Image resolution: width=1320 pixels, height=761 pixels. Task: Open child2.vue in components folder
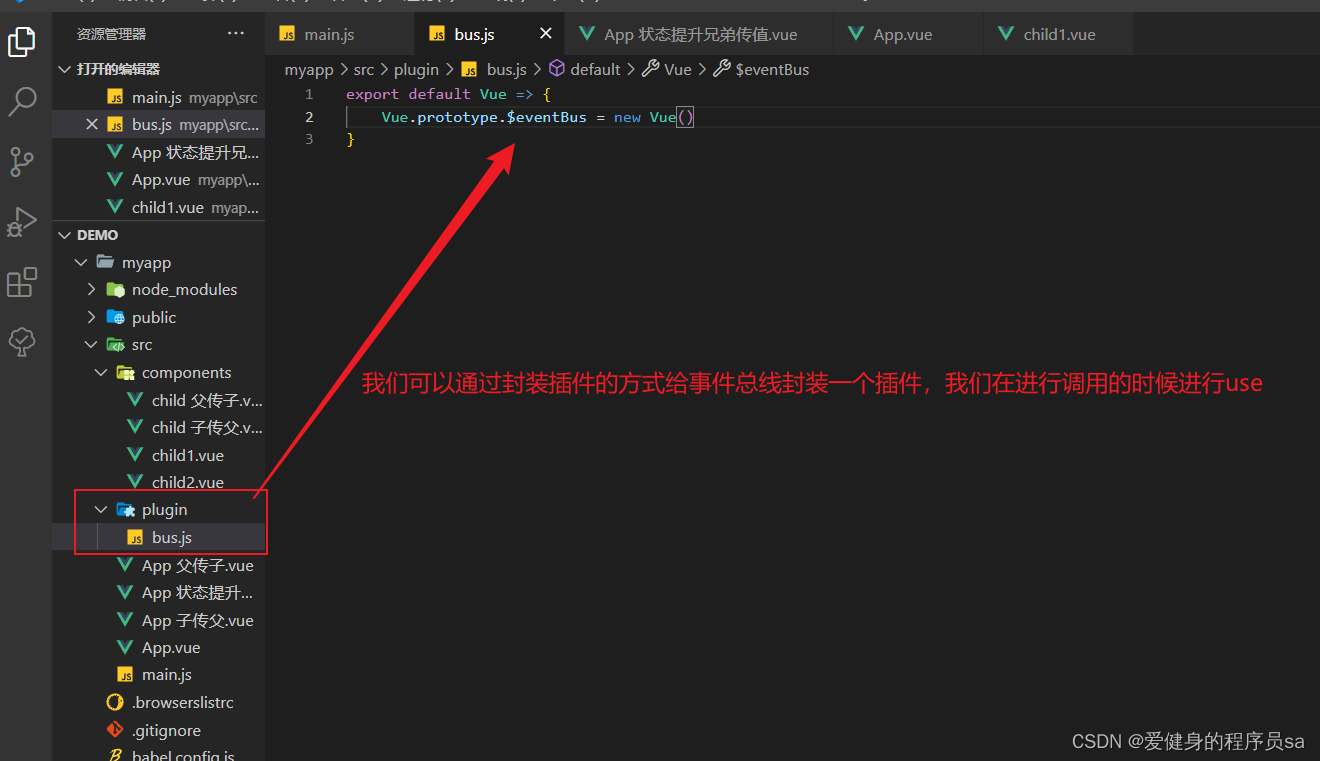tap(158, 482)
